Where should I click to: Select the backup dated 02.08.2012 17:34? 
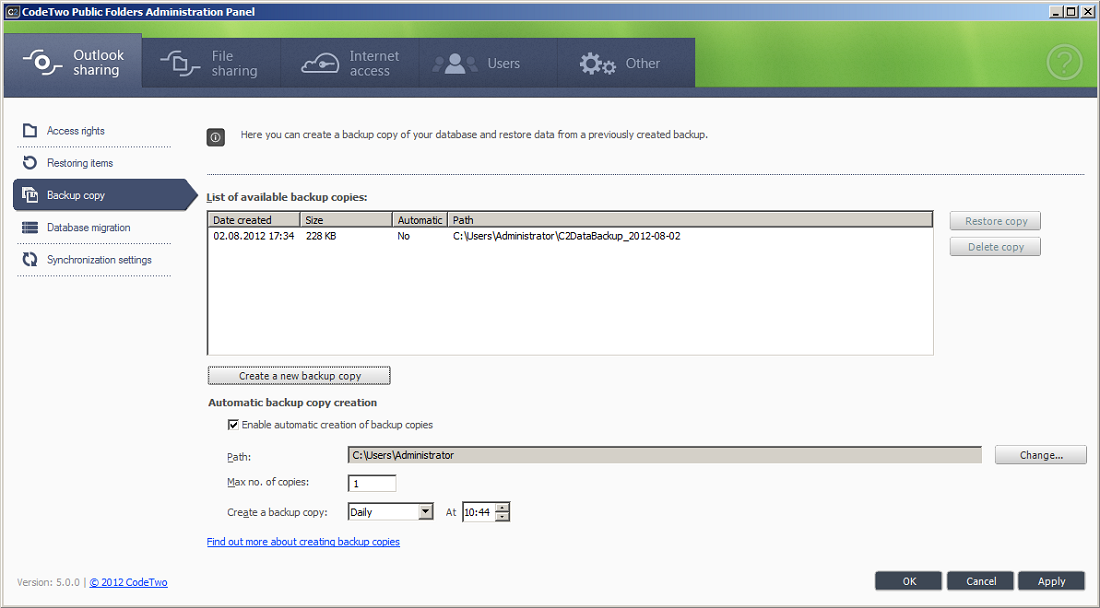[253, 236]
